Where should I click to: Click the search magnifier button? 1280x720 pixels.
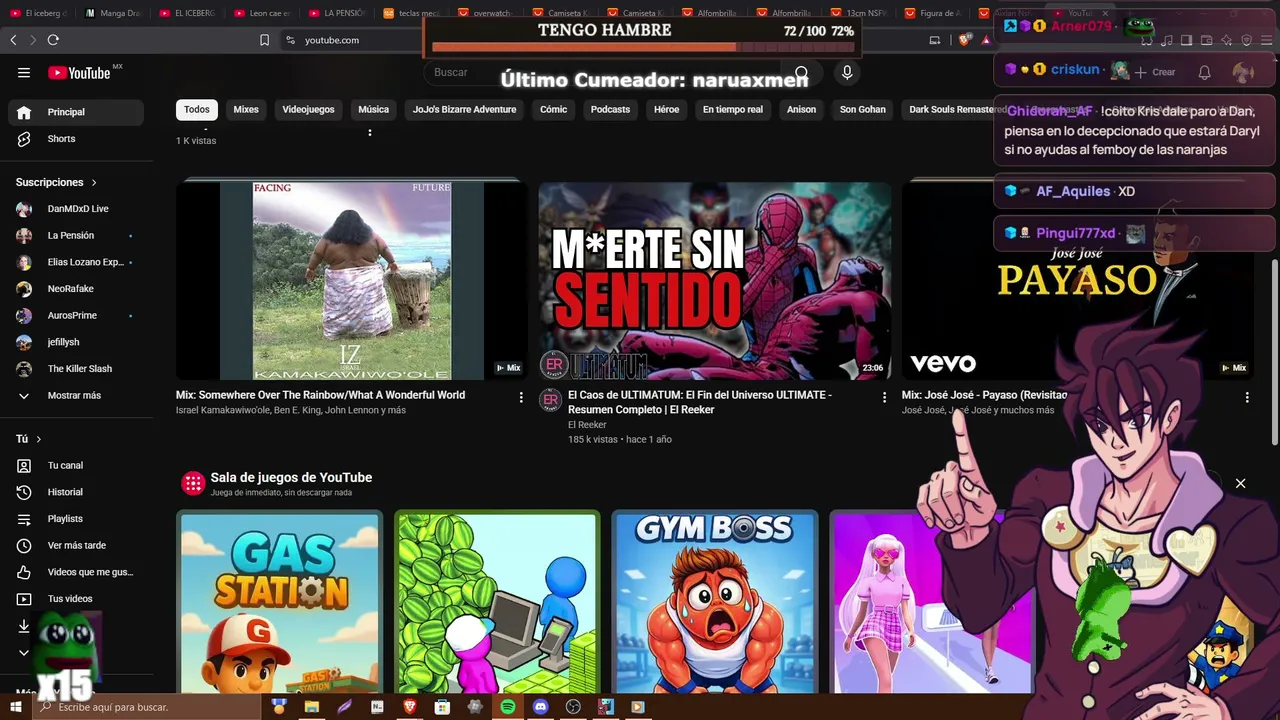(x=801, y=72)
